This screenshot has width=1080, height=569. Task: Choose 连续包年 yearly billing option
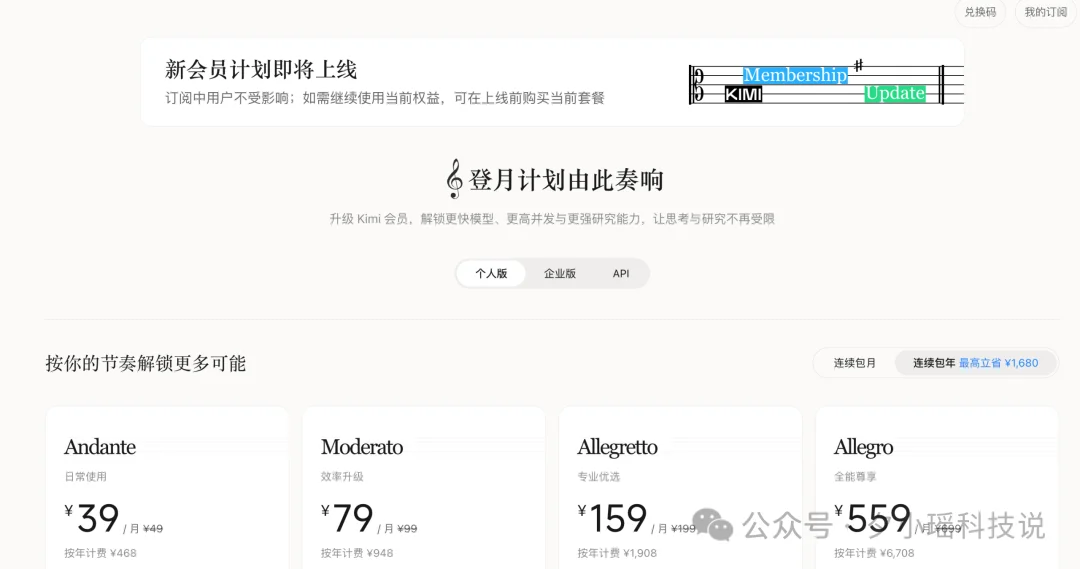975,363
